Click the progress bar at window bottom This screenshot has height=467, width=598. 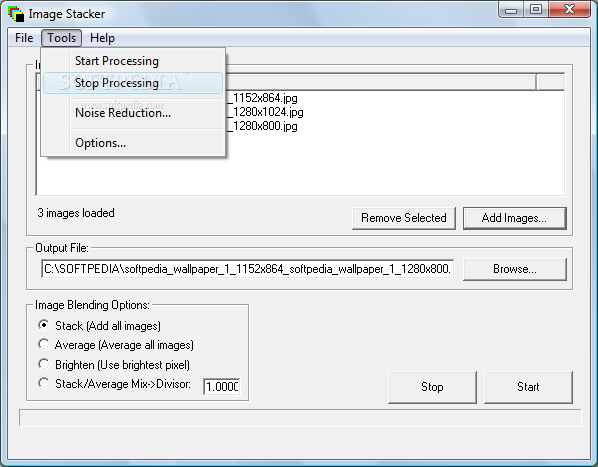coord(300,418)
